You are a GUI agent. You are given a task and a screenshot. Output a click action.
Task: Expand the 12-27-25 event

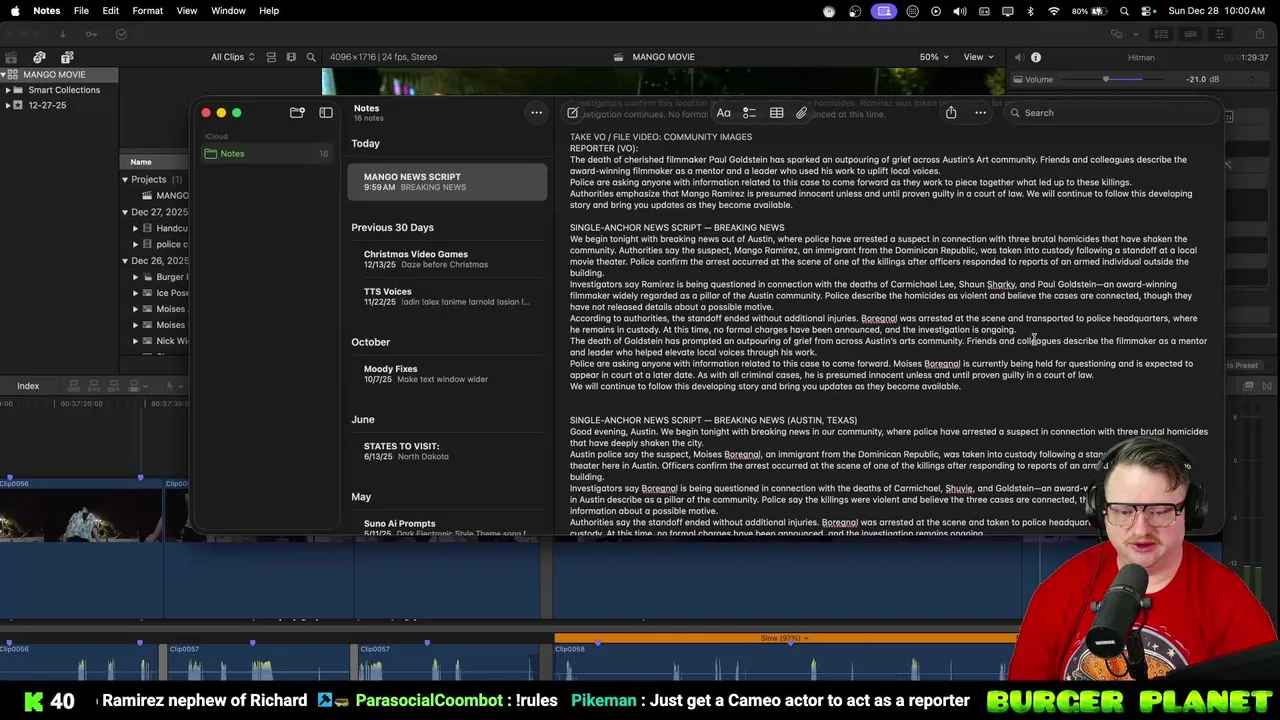(8, 105)
